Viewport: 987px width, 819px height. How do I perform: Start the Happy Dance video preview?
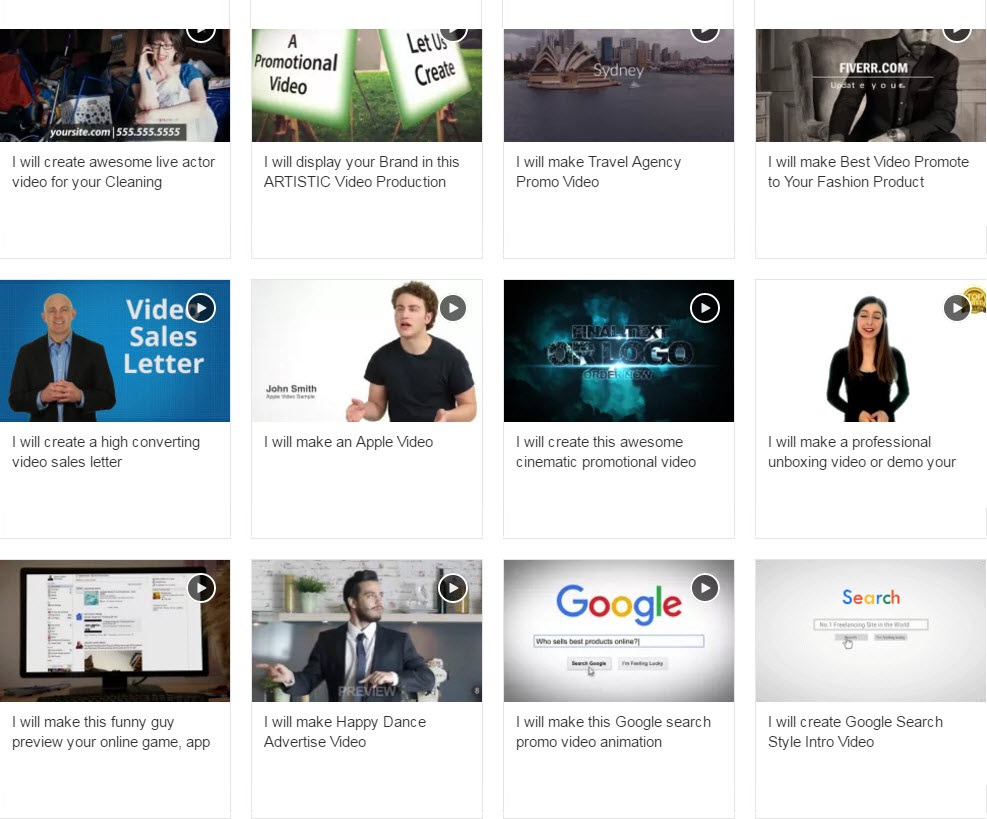[453, 588]
